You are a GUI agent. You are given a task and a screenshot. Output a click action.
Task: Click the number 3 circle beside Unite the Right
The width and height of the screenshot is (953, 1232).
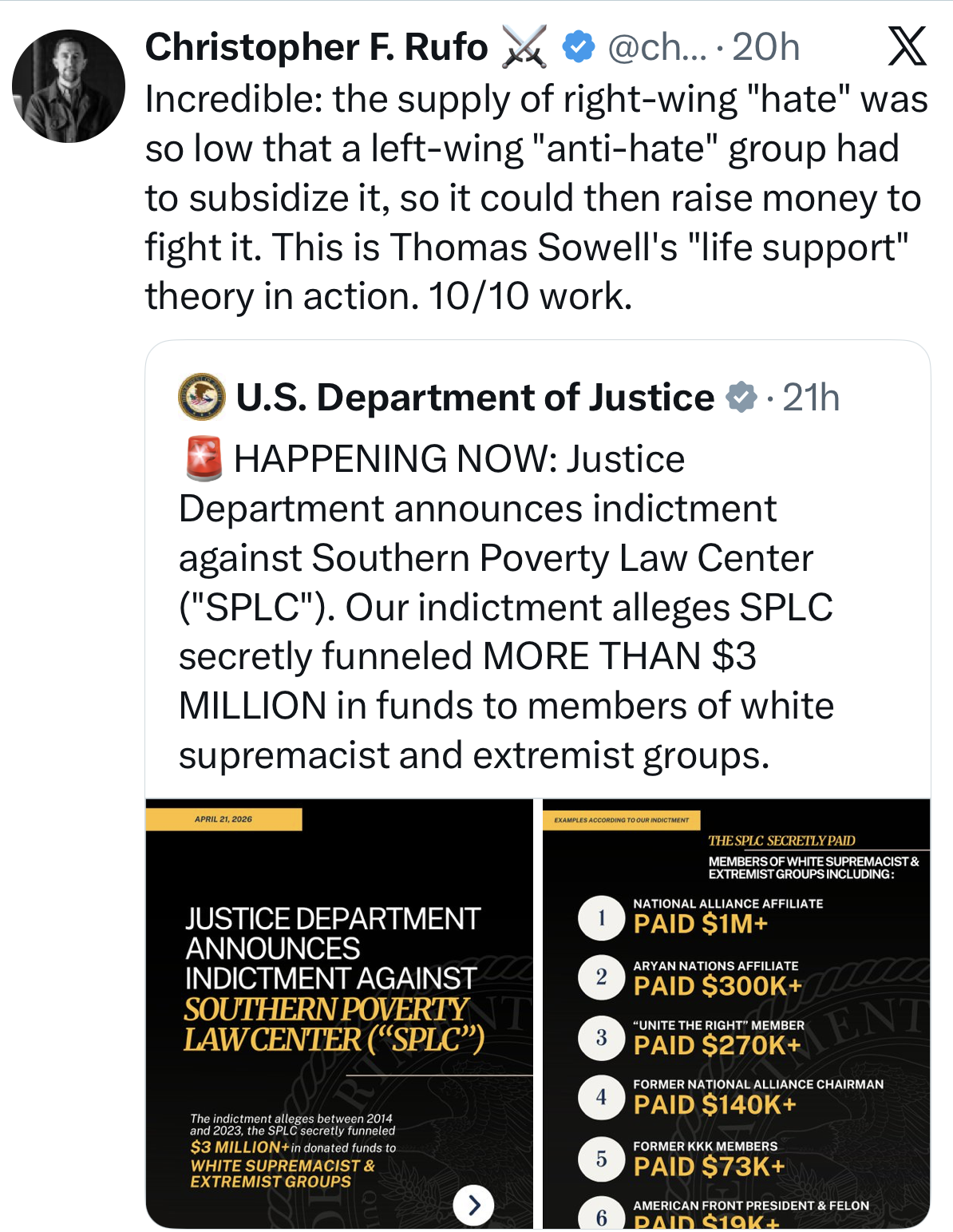pos(601,1037)
